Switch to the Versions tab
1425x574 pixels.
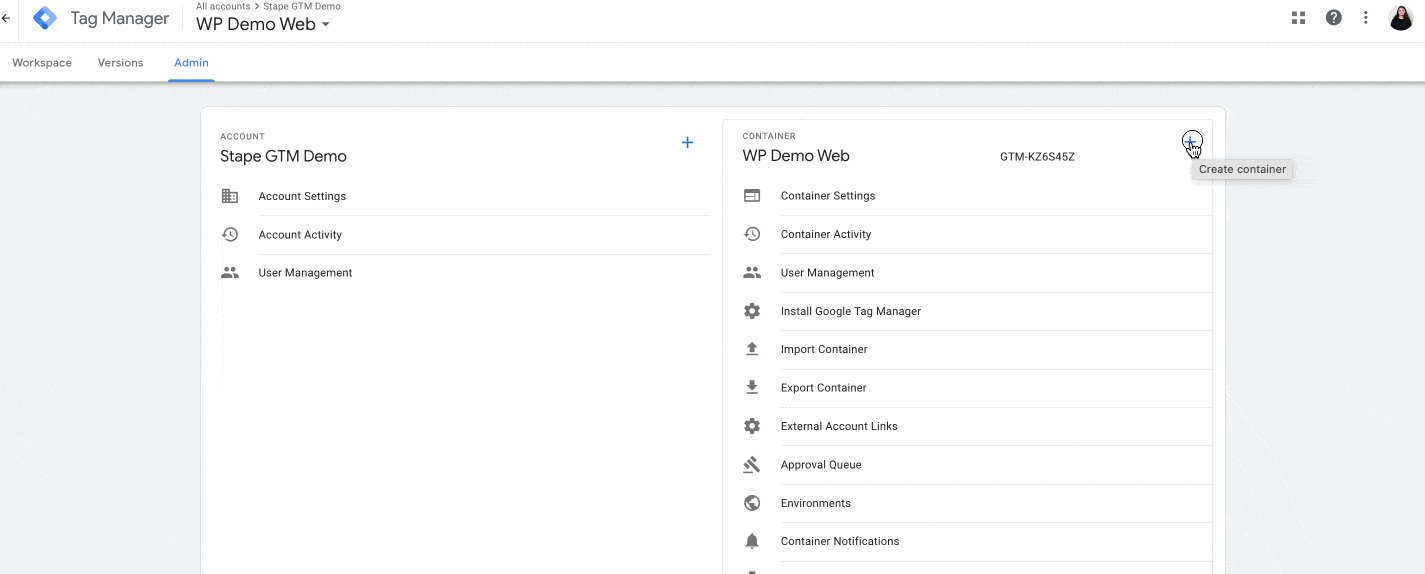[x=120, y=63]
